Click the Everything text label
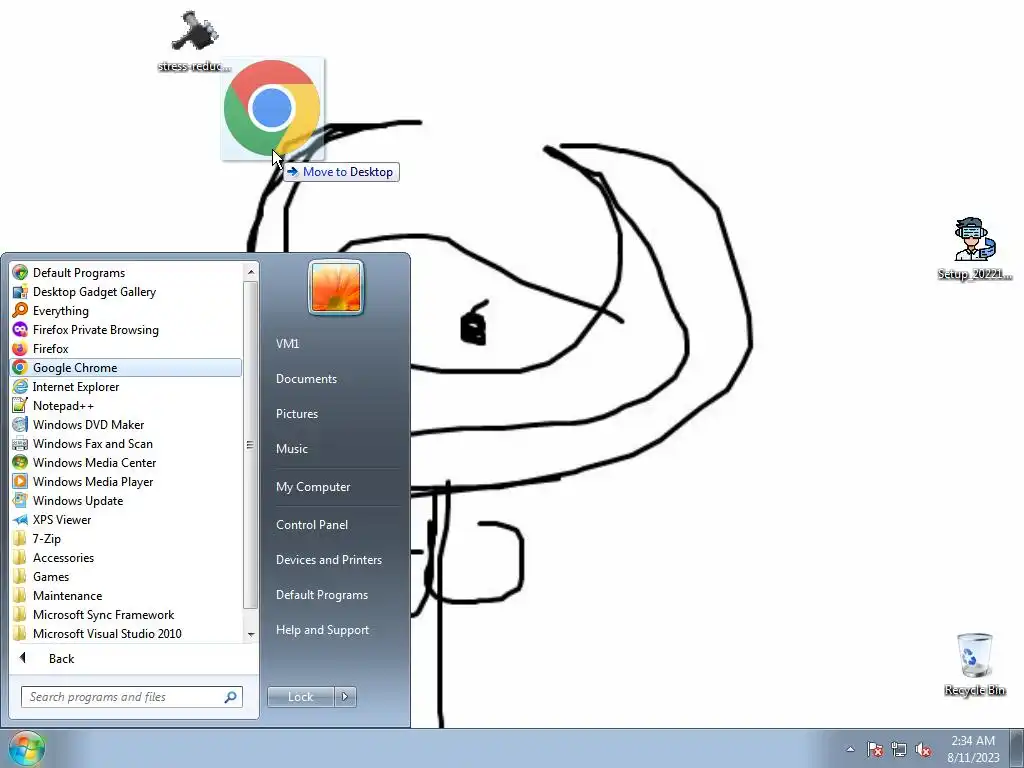 [61, 311]
